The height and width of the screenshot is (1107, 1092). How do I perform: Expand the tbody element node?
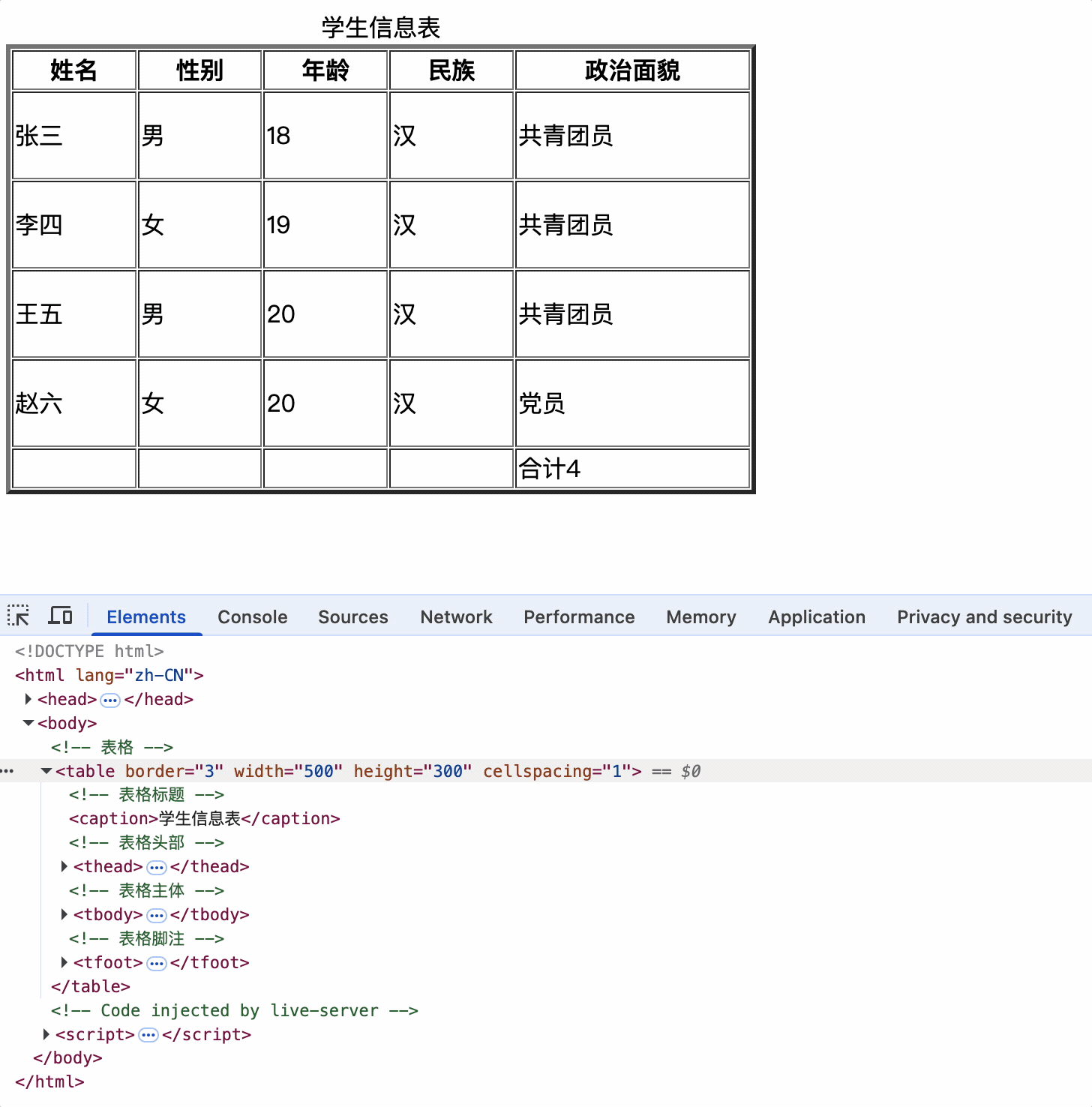(64, 914)
